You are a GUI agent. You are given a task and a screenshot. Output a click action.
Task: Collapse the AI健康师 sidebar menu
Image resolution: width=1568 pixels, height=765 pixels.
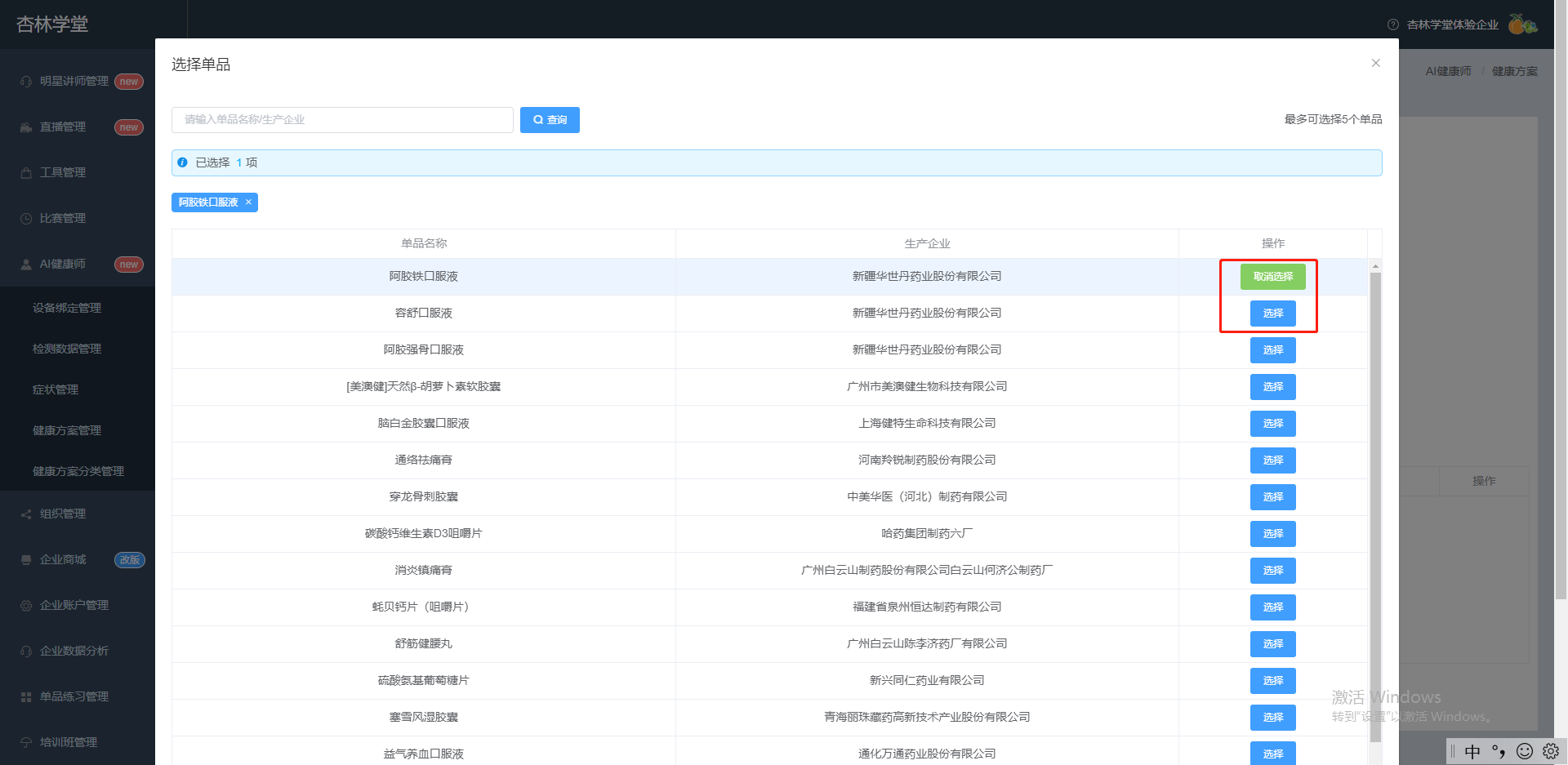point(78,265)
